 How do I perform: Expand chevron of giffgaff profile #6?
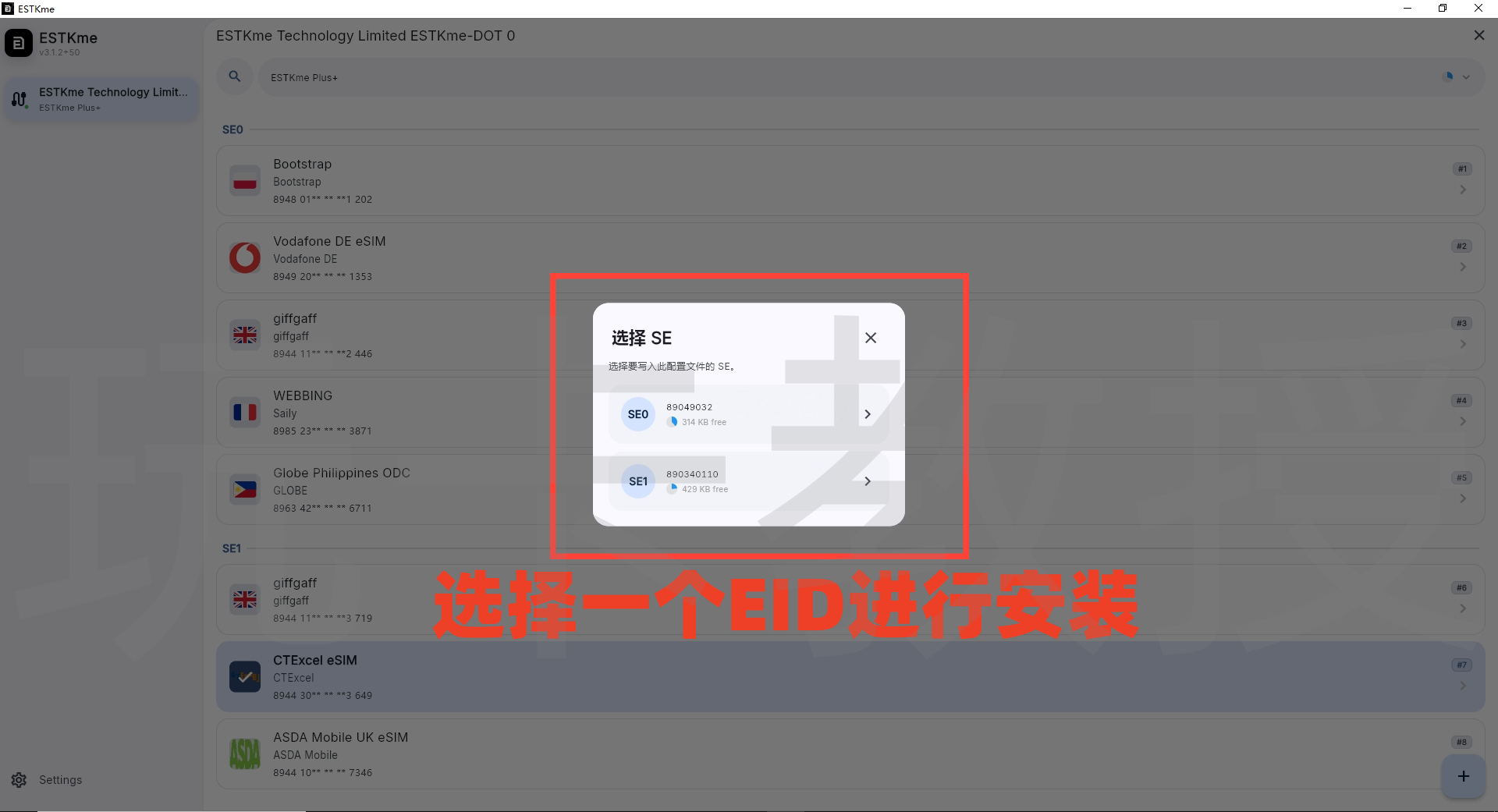(1462, 608)
